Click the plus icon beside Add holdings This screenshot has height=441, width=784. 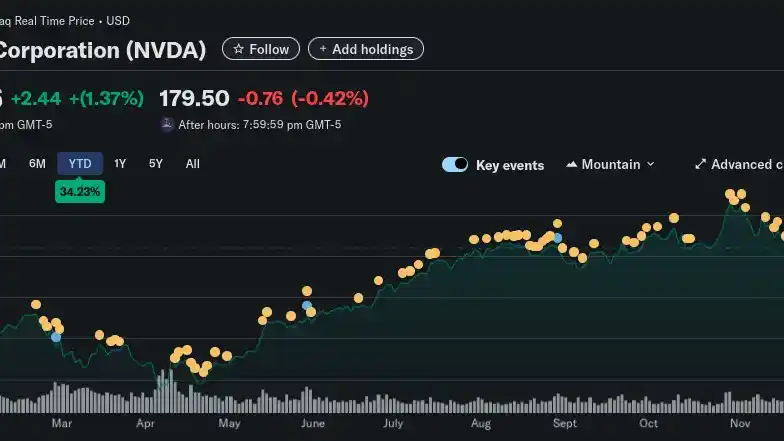point(323,49)
